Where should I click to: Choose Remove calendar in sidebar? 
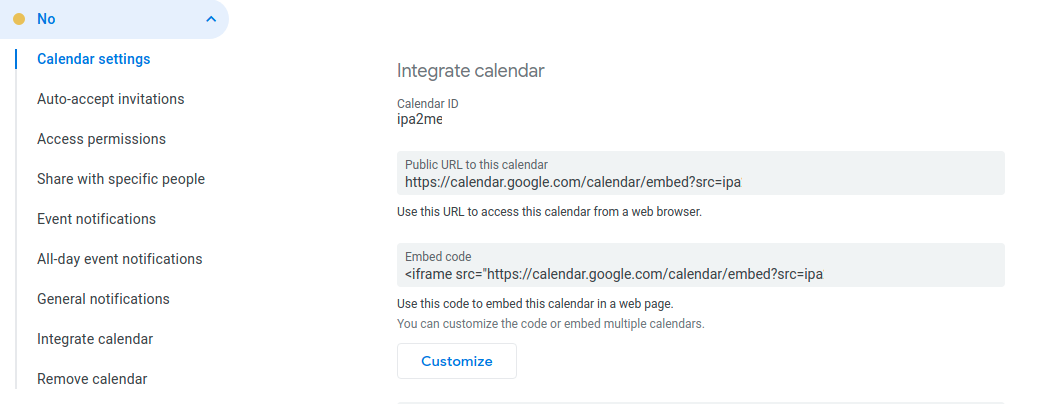[92, 379]
